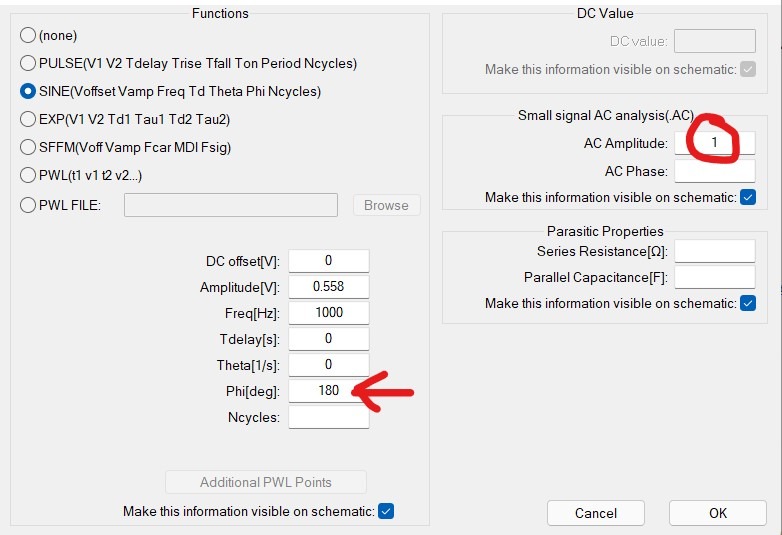Click the Series Resistance input field

pyautogui.click(x=715, y=251)
